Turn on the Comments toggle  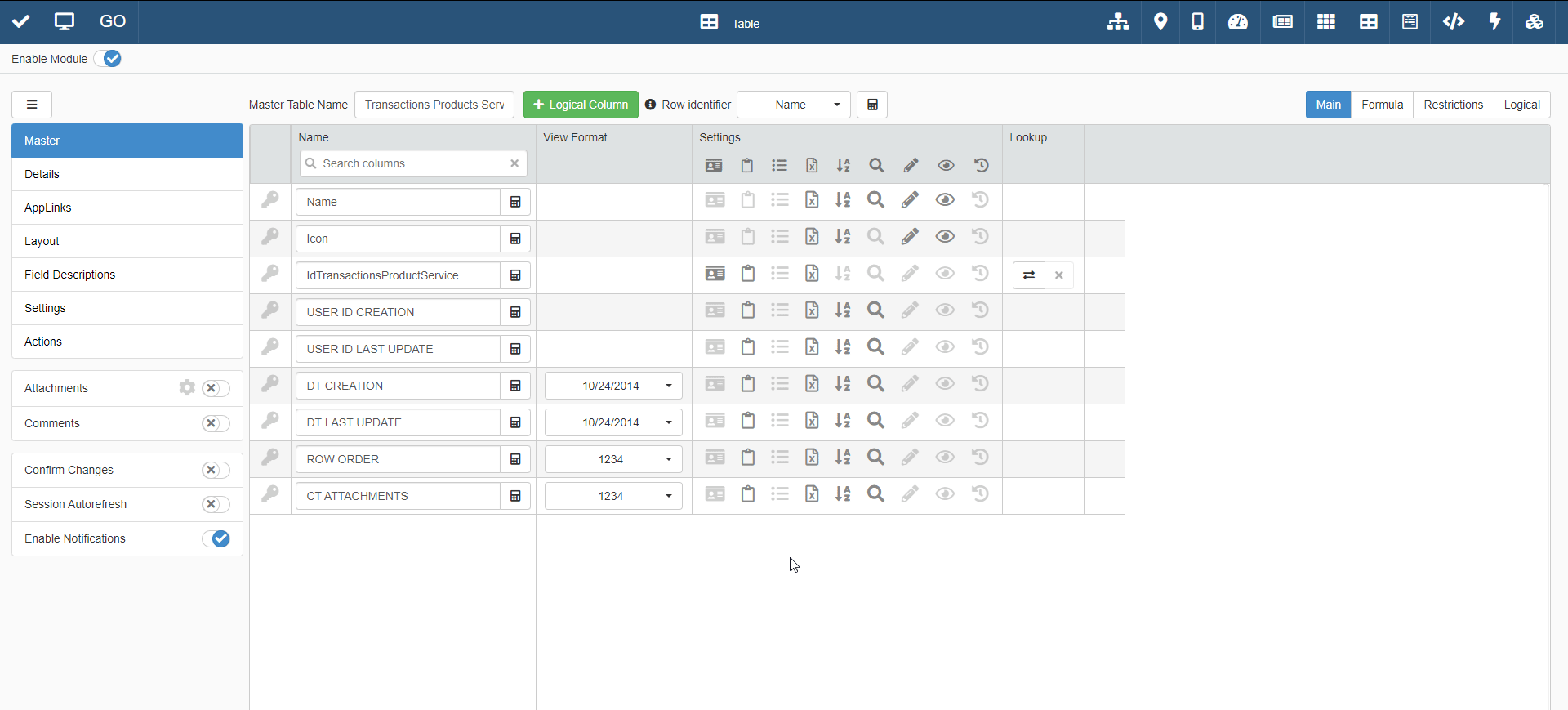216,423
